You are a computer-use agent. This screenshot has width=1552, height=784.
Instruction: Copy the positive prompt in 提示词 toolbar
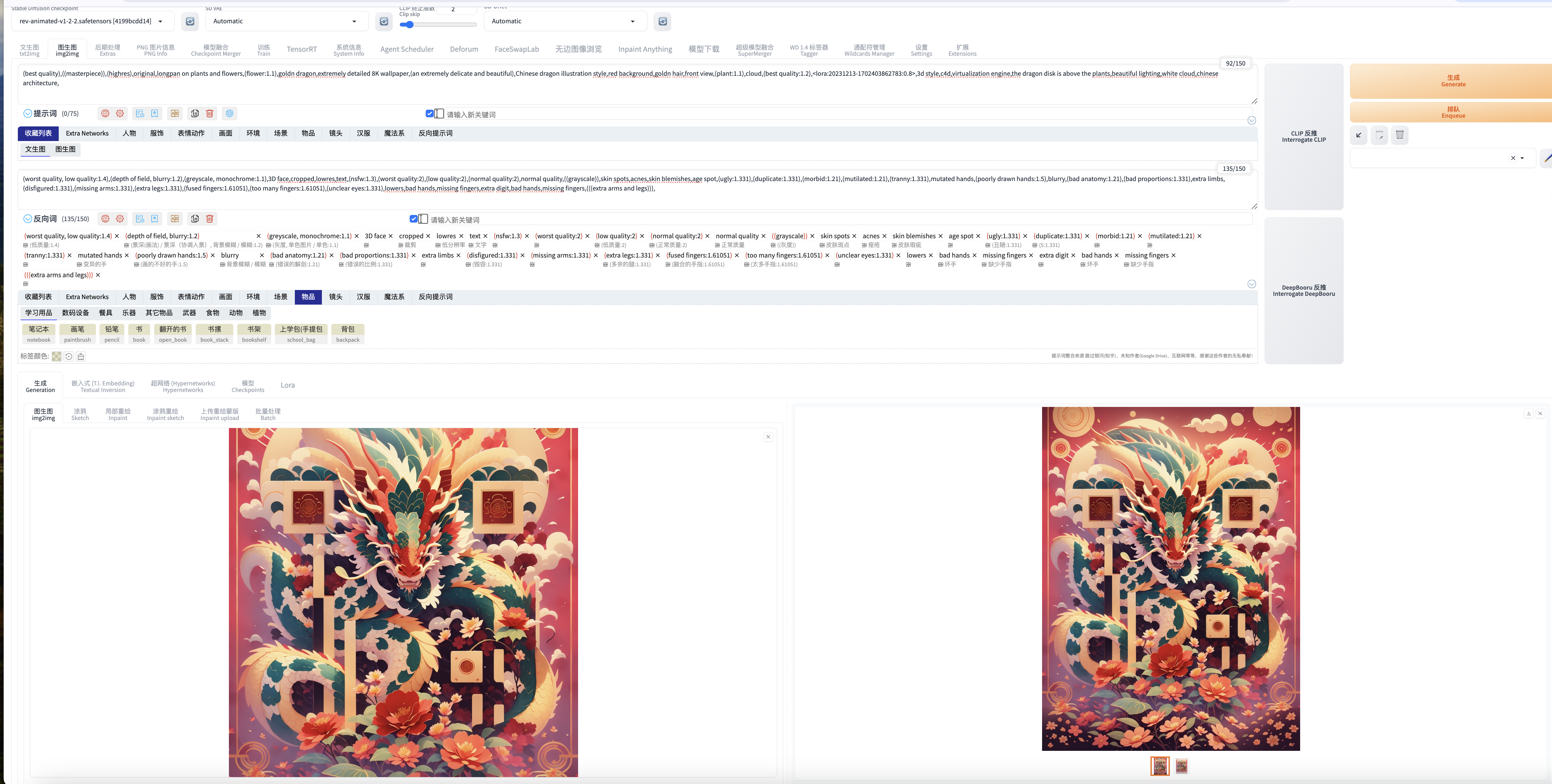[x=195, y=113]
